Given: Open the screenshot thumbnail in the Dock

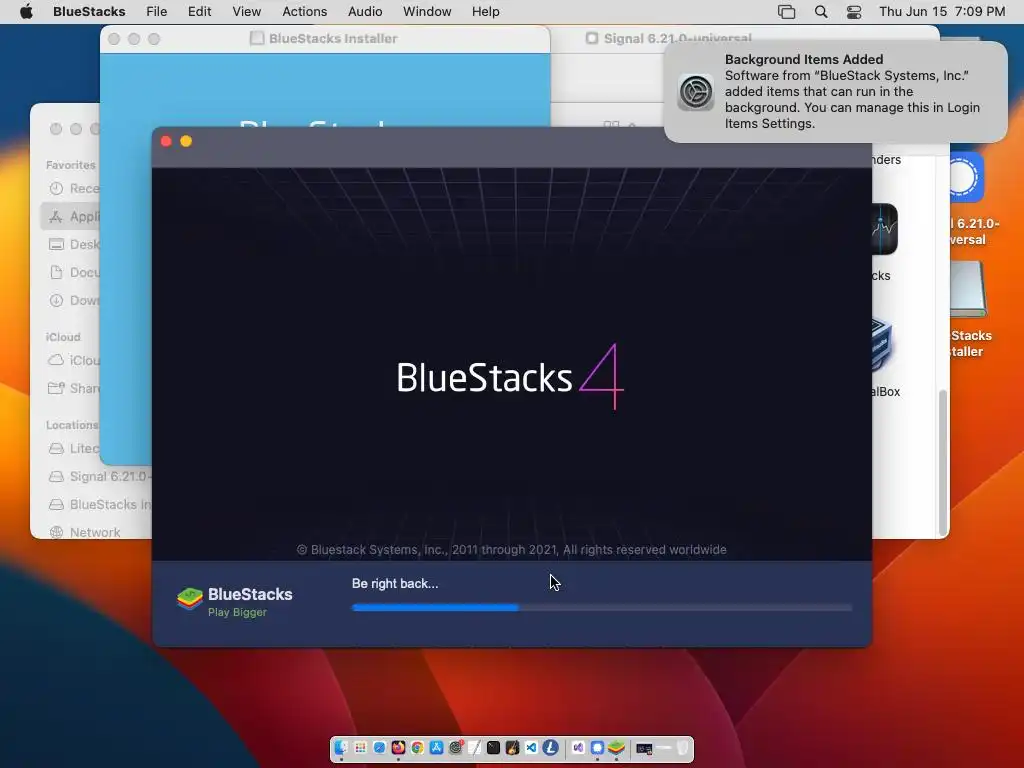Looking at the screenshot, I should click(645, 748).
